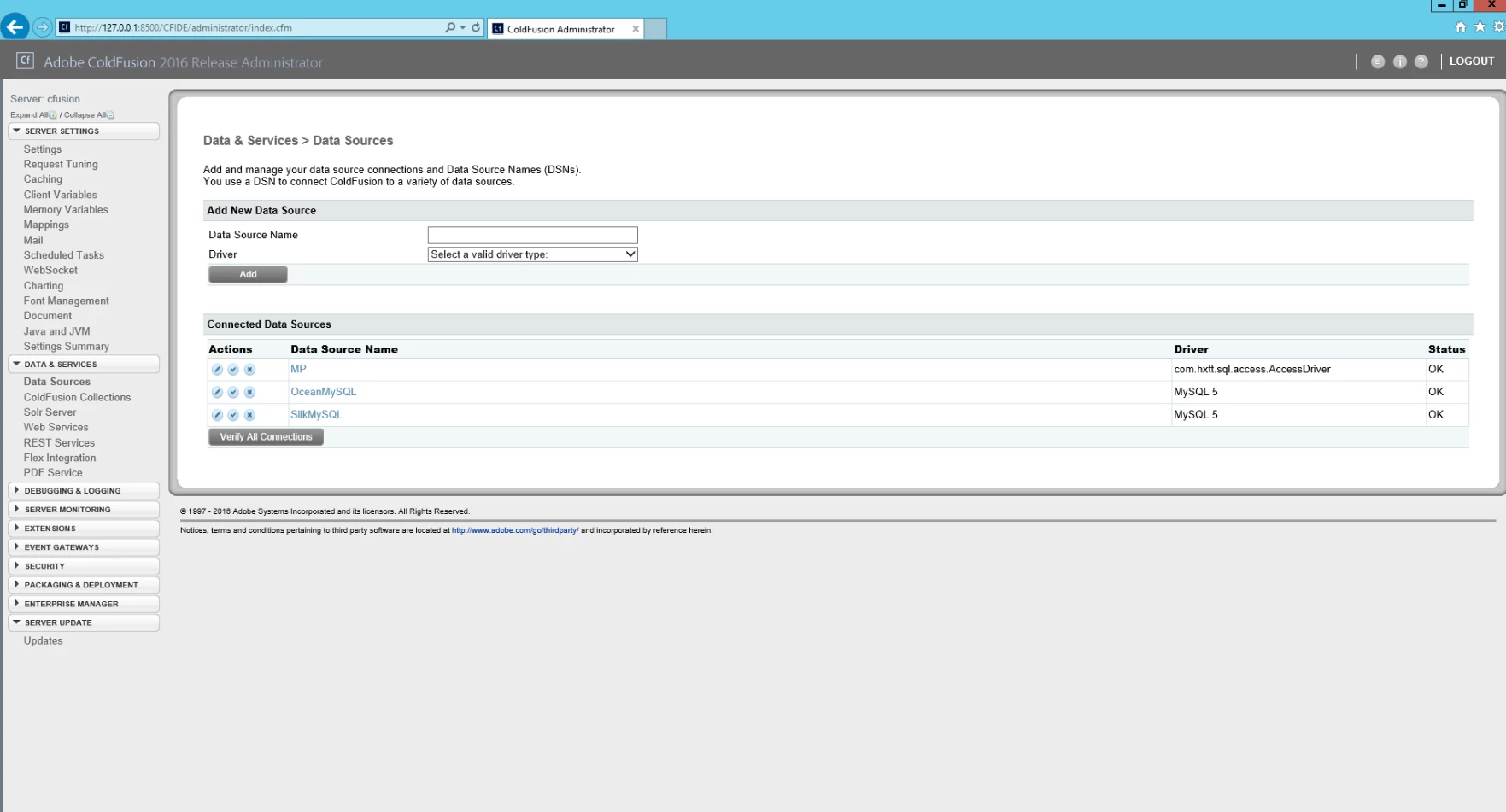This screenshot has height=812, width=1506.
Task: Expand the EVENT GATEWAYS section
Action: [84, 547]
